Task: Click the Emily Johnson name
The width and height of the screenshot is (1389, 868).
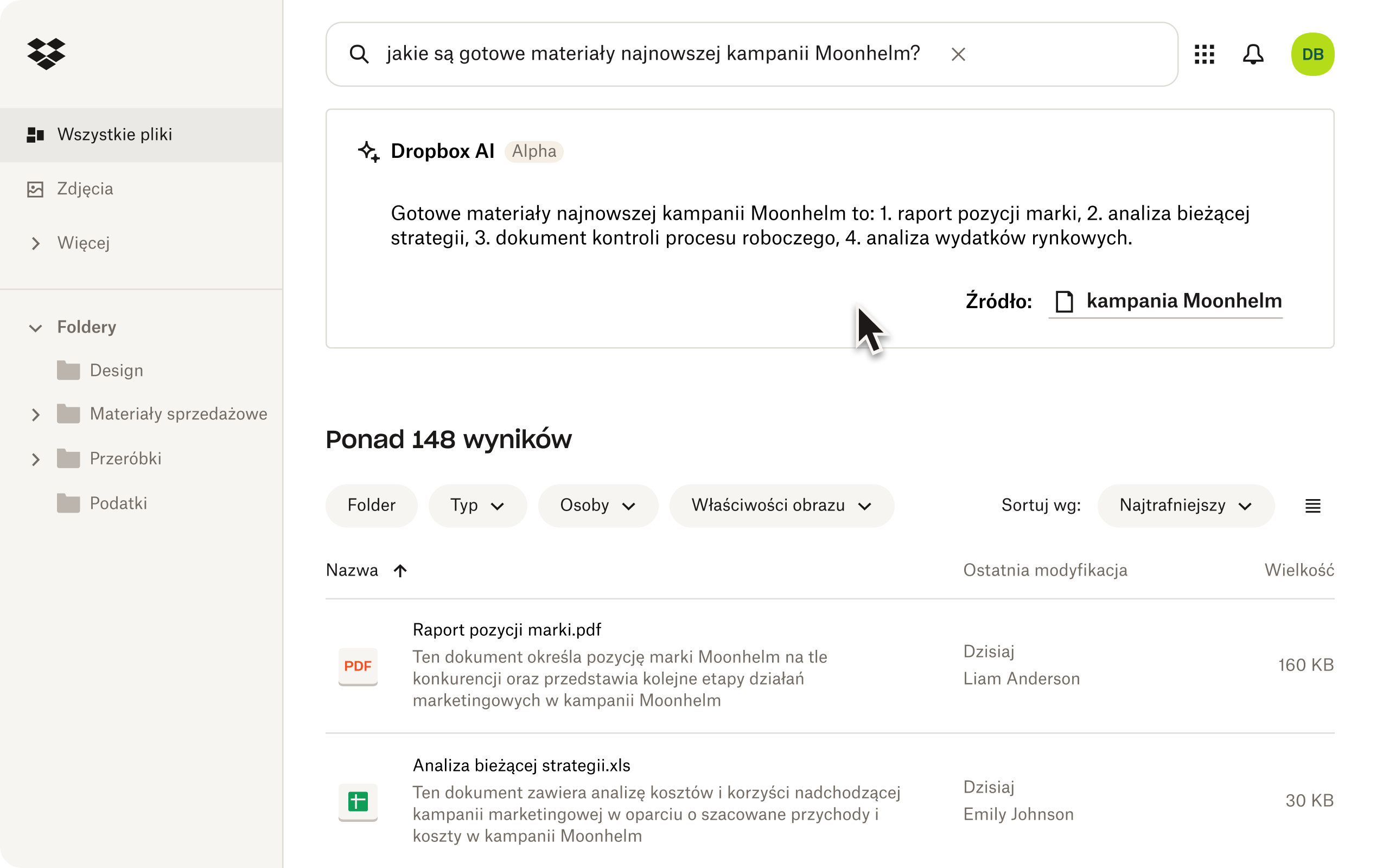Action: pyautogui.click(x=1018, y=814)
